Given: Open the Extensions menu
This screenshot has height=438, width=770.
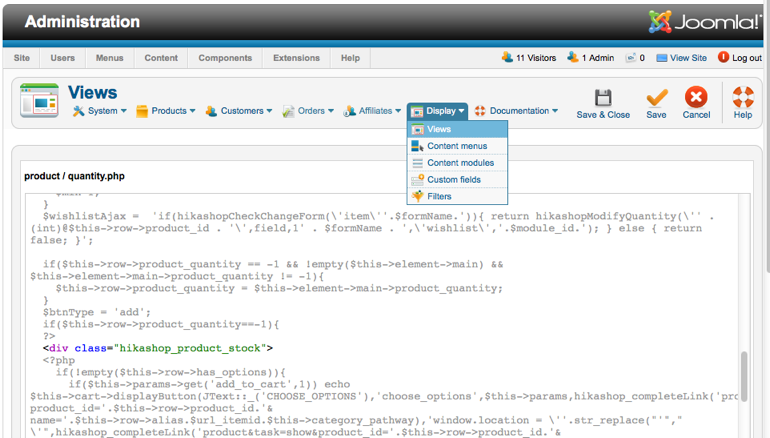Looking at the screenshot, I should click(297, 58).
